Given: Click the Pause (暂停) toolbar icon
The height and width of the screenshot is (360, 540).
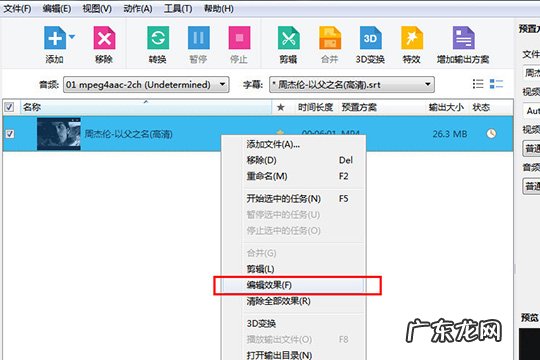Looking at the screenshot, I should click(198, 38).
